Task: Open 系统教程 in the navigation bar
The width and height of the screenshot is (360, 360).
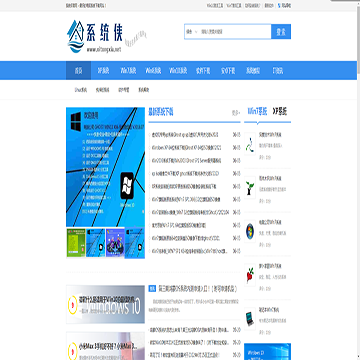Action: [253, 71]
